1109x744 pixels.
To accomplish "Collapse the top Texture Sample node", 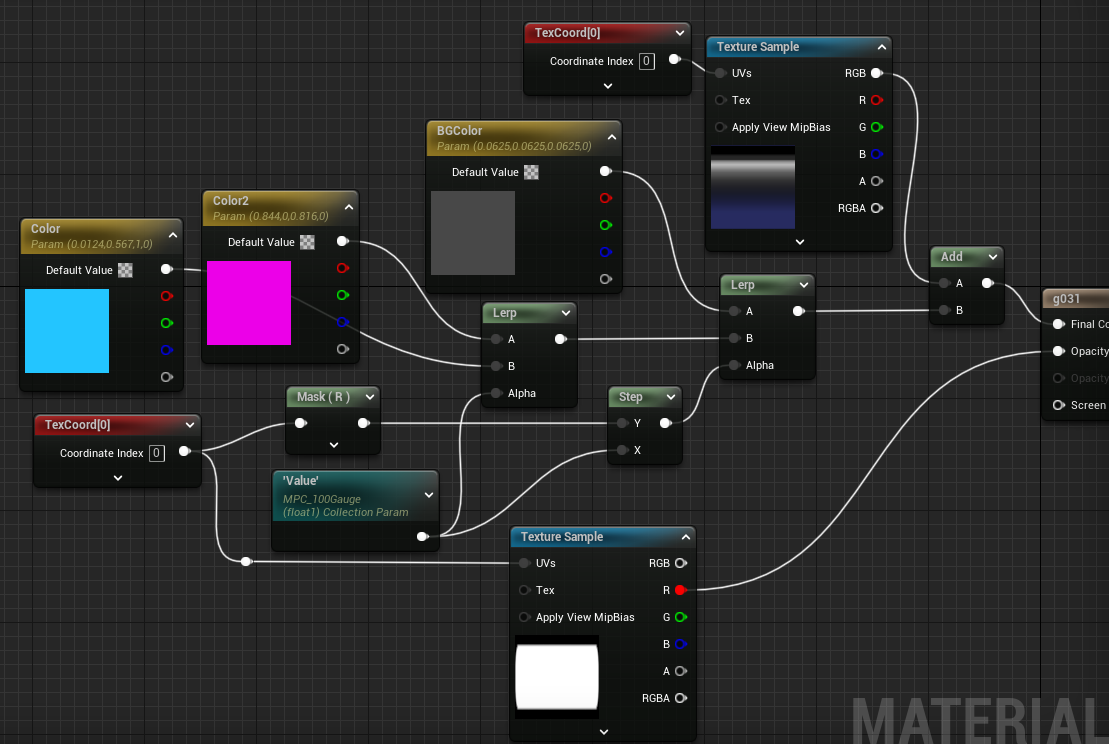I will (x=881, y=47).
